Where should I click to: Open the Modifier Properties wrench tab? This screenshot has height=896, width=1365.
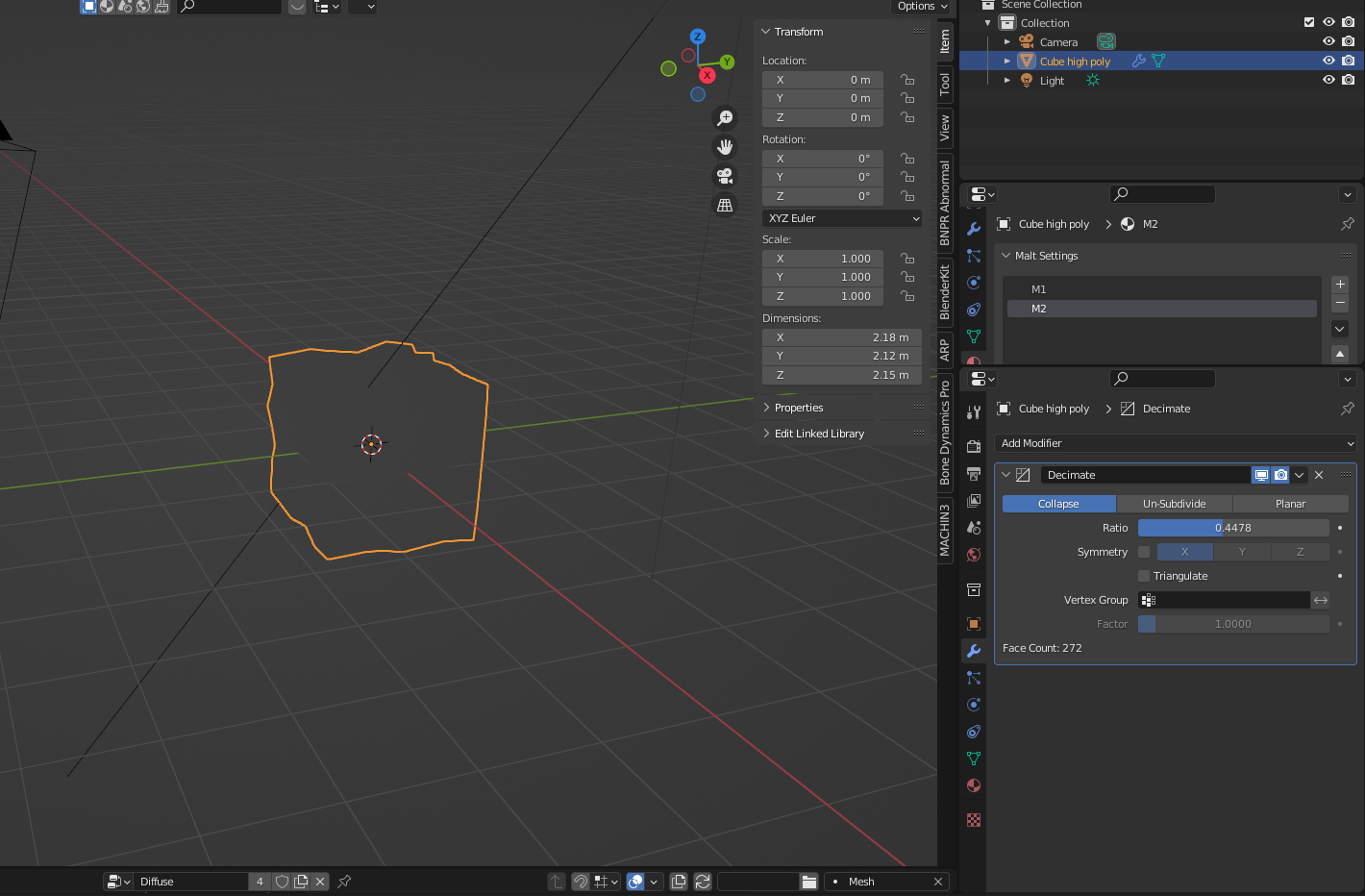(x=974, y=651)
